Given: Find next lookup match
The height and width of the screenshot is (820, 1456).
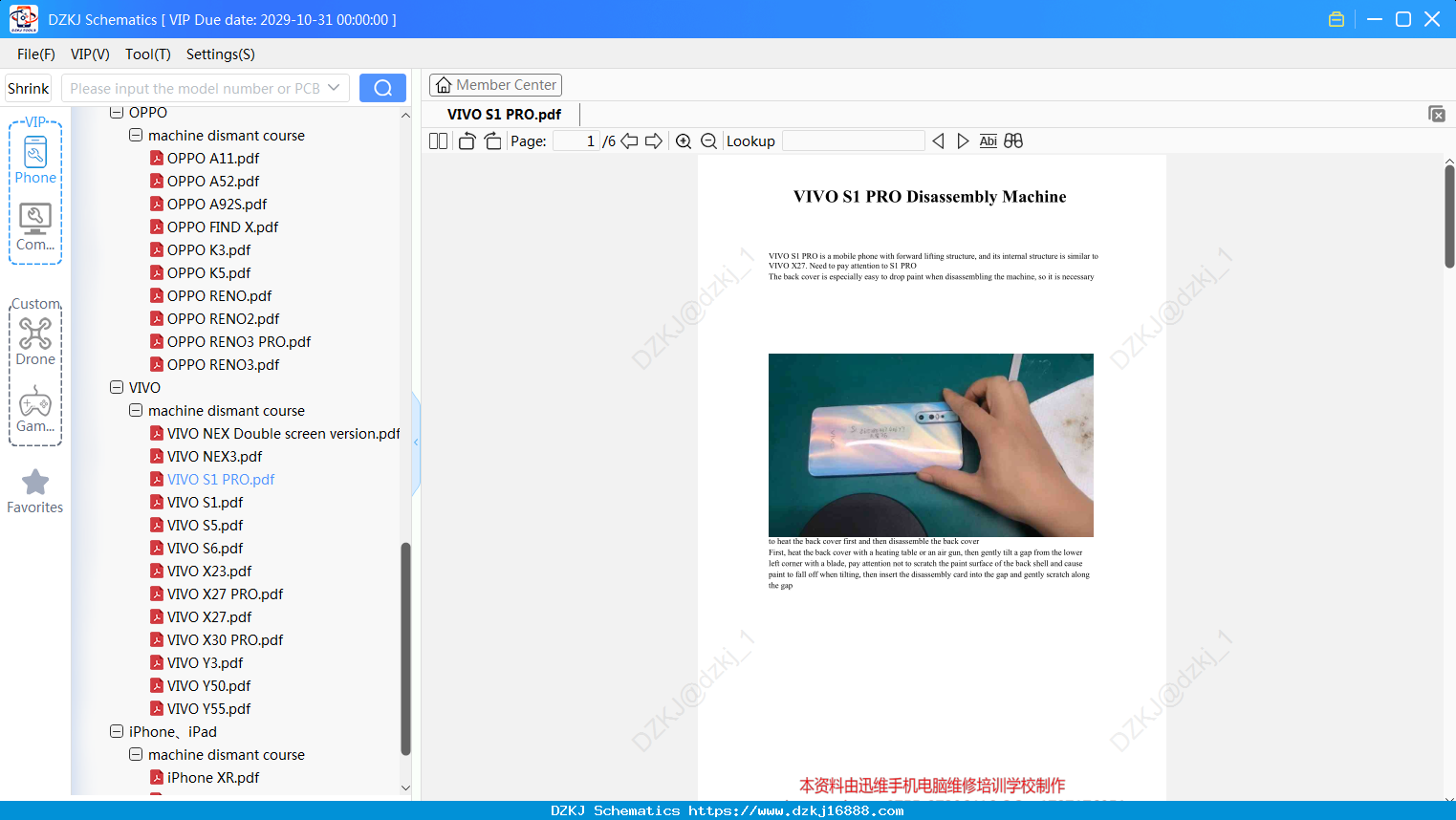Looking at the screenshot, I should (x=963, y=141).
